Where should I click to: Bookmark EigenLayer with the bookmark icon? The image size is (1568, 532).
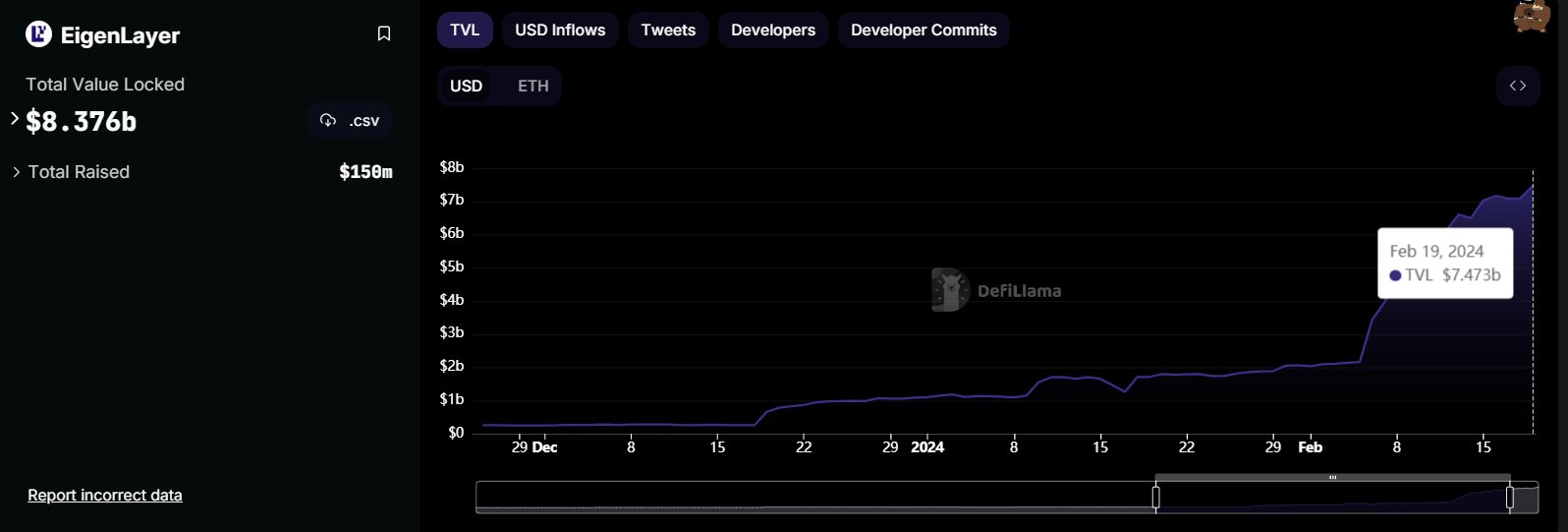384,34
